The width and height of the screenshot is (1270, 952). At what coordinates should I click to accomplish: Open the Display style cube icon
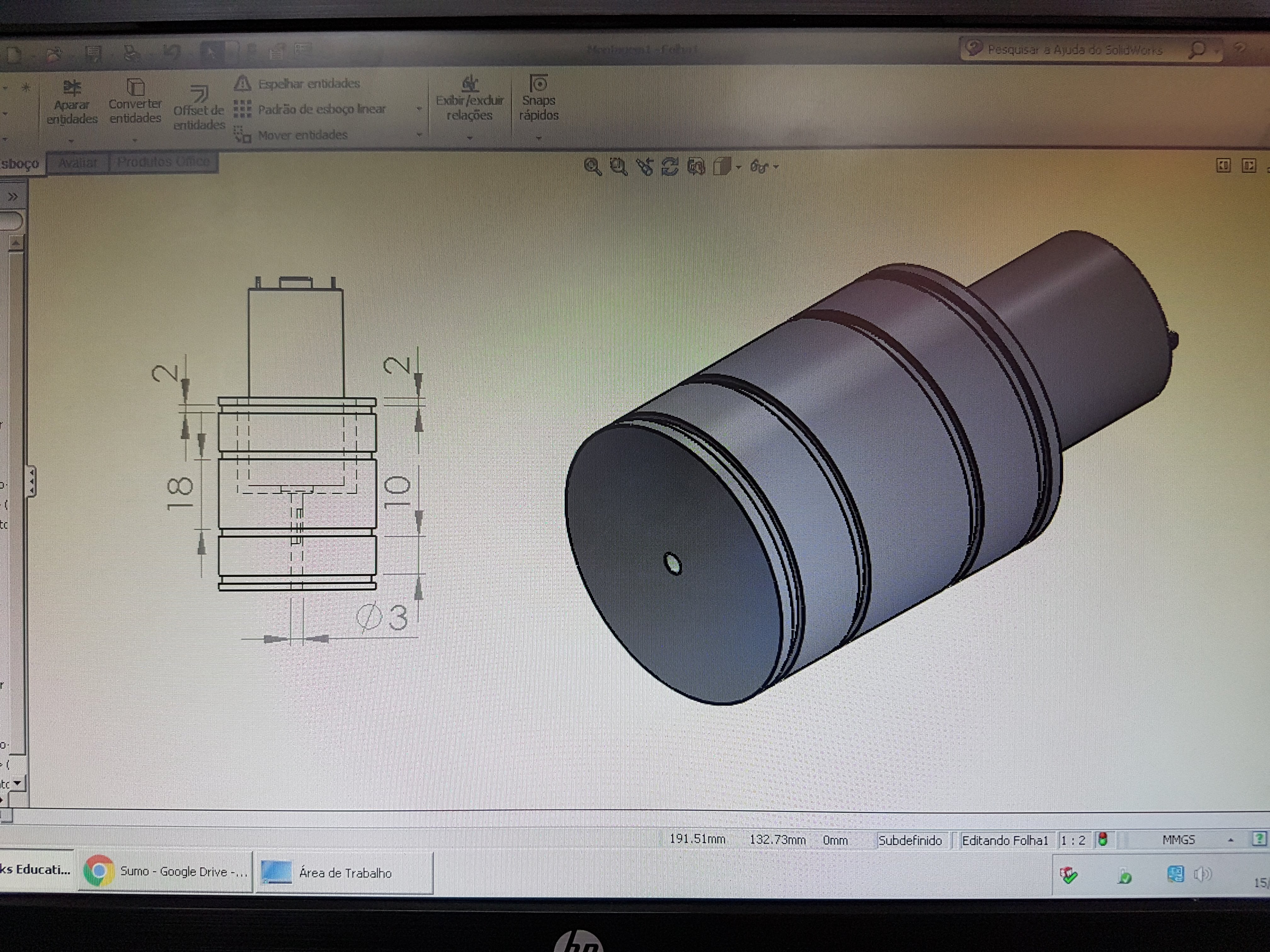coord(722,167)
